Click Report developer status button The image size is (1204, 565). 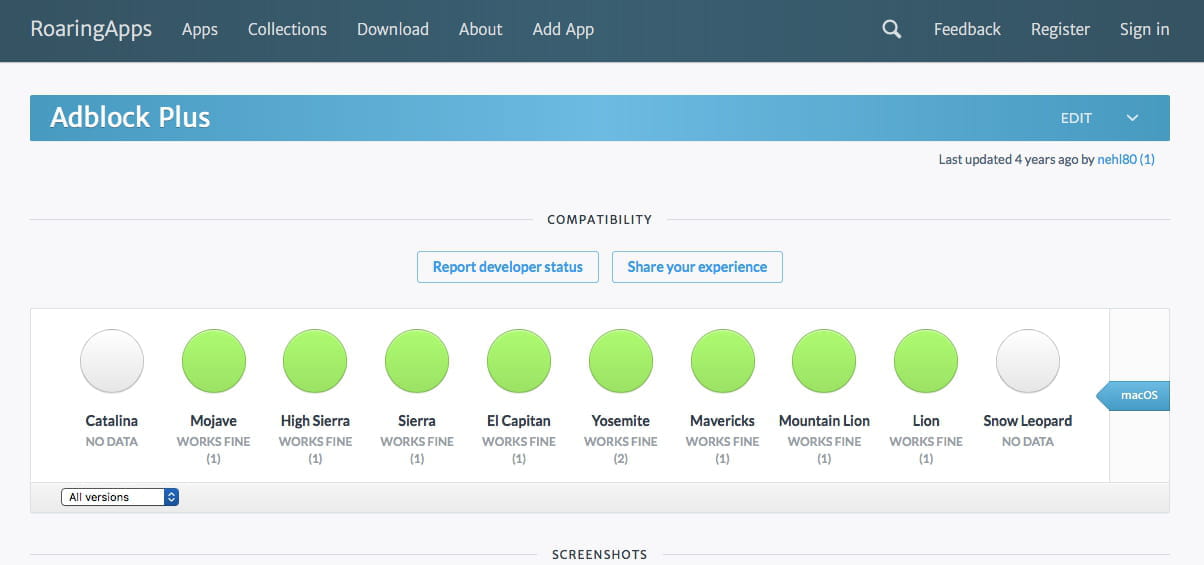(508, 267)
